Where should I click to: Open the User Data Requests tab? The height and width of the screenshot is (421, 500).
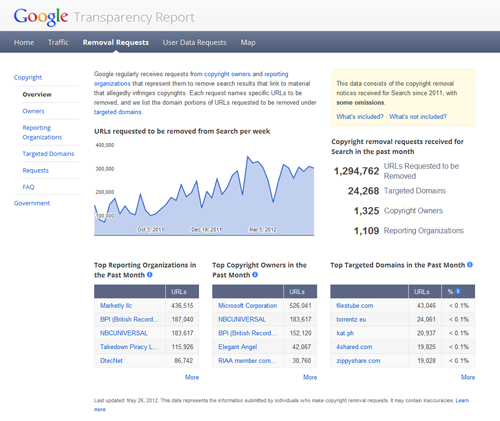tap(195, 42)
